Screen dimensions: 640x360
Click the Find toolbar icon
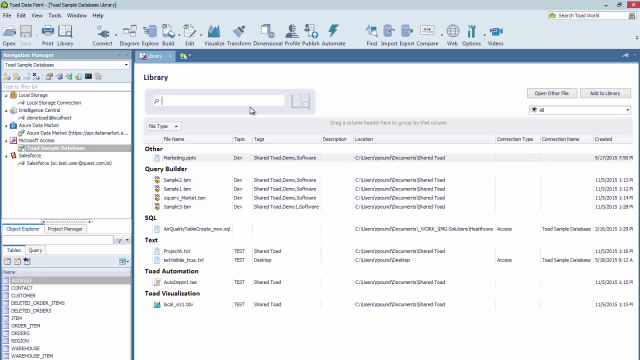[x=371, y=35]
